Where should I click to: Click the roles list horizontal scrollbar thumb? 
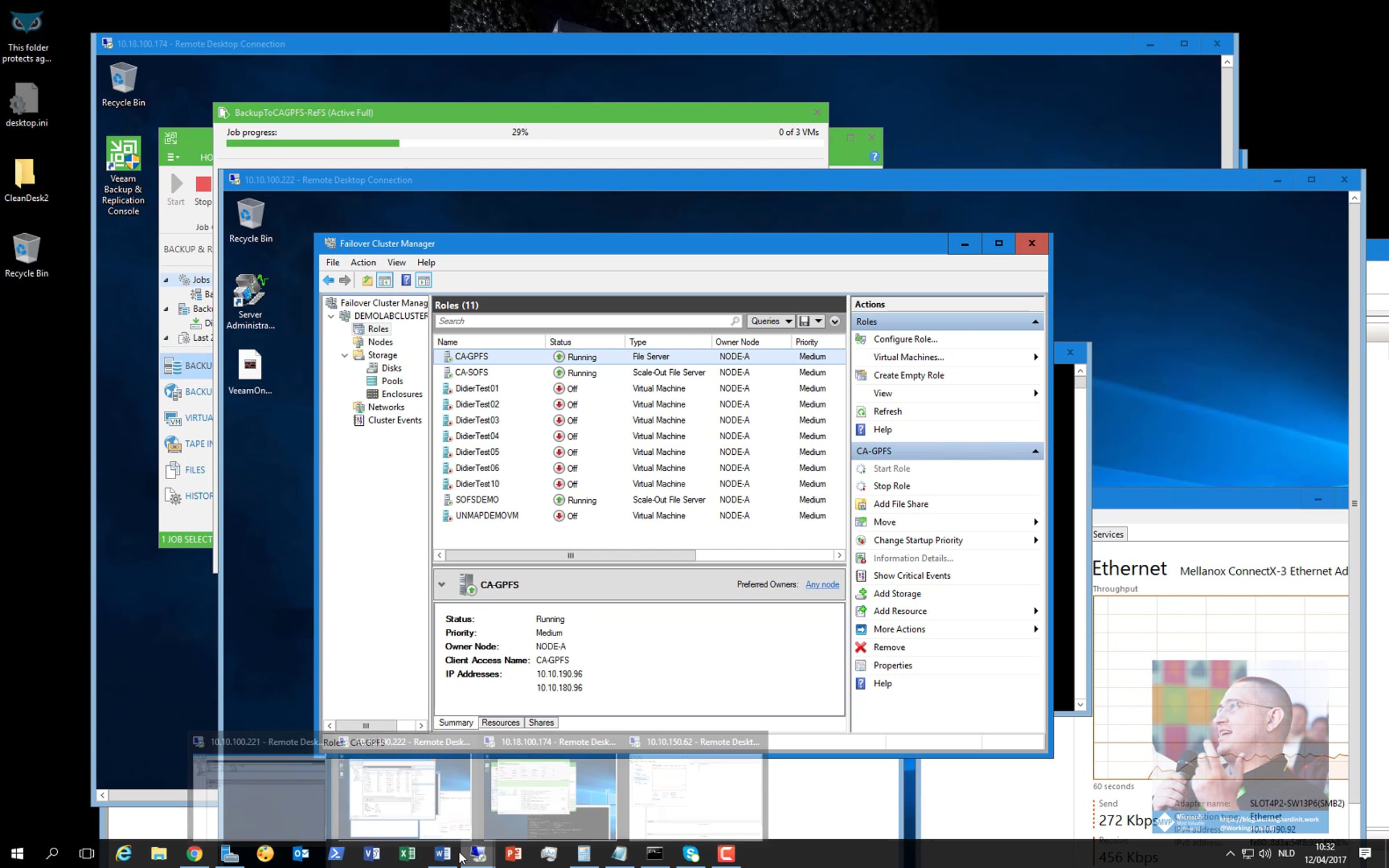click(x=571, y=556)
